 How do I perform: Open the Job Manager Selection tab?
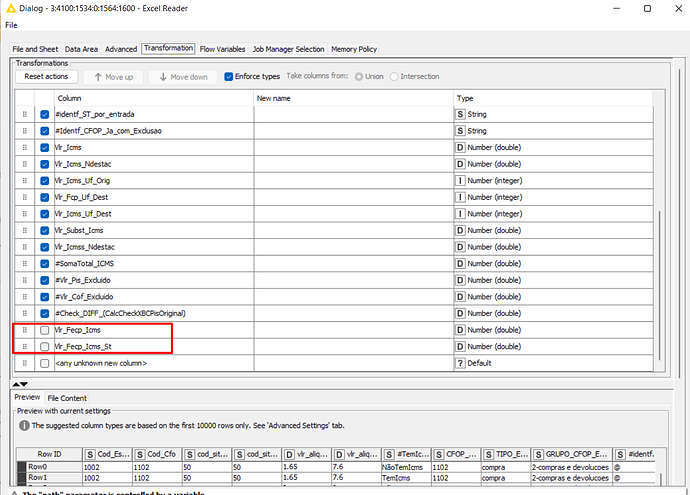(288, 49)
